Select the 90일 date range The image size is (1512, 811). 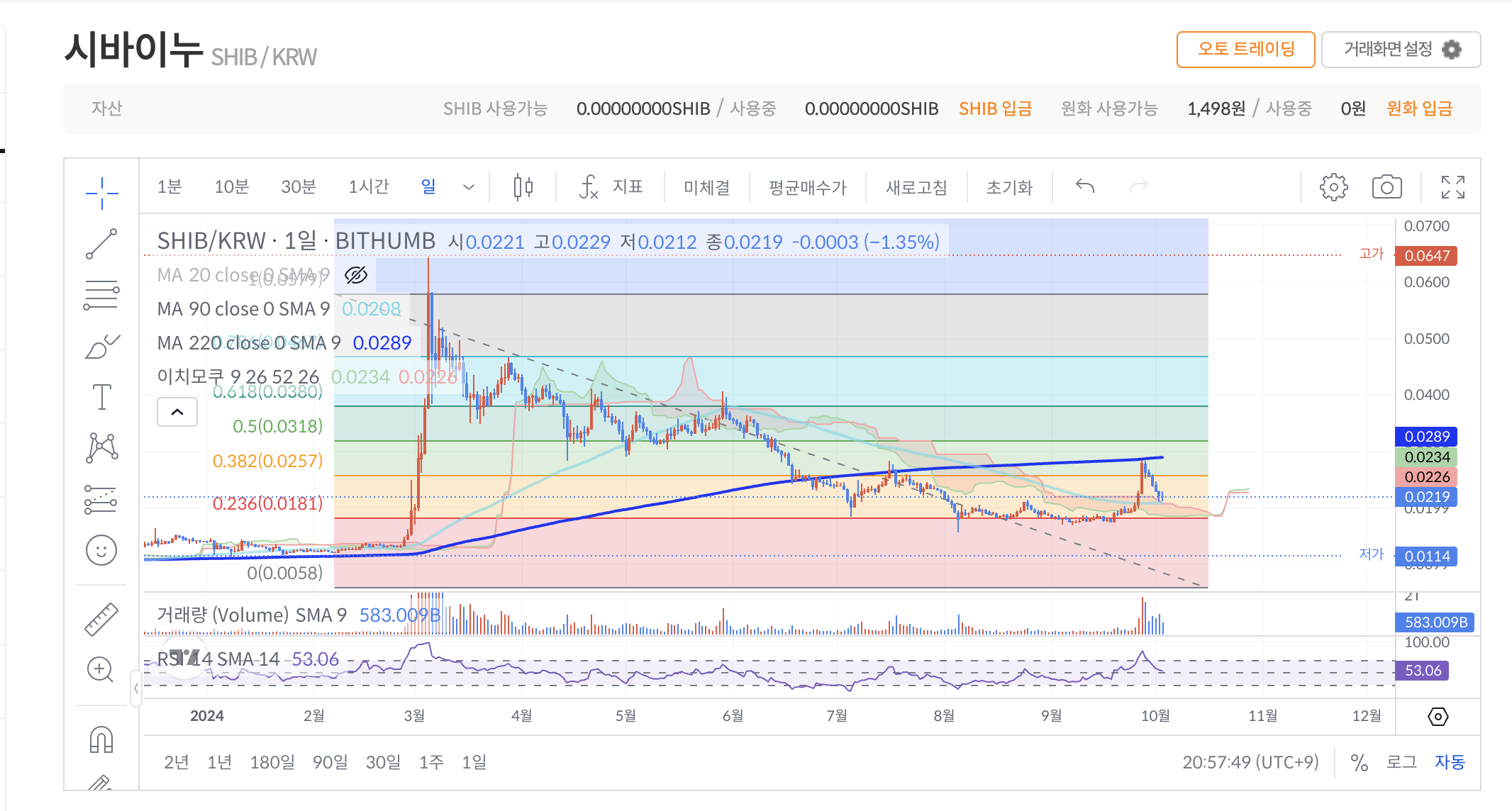(330, 762)
